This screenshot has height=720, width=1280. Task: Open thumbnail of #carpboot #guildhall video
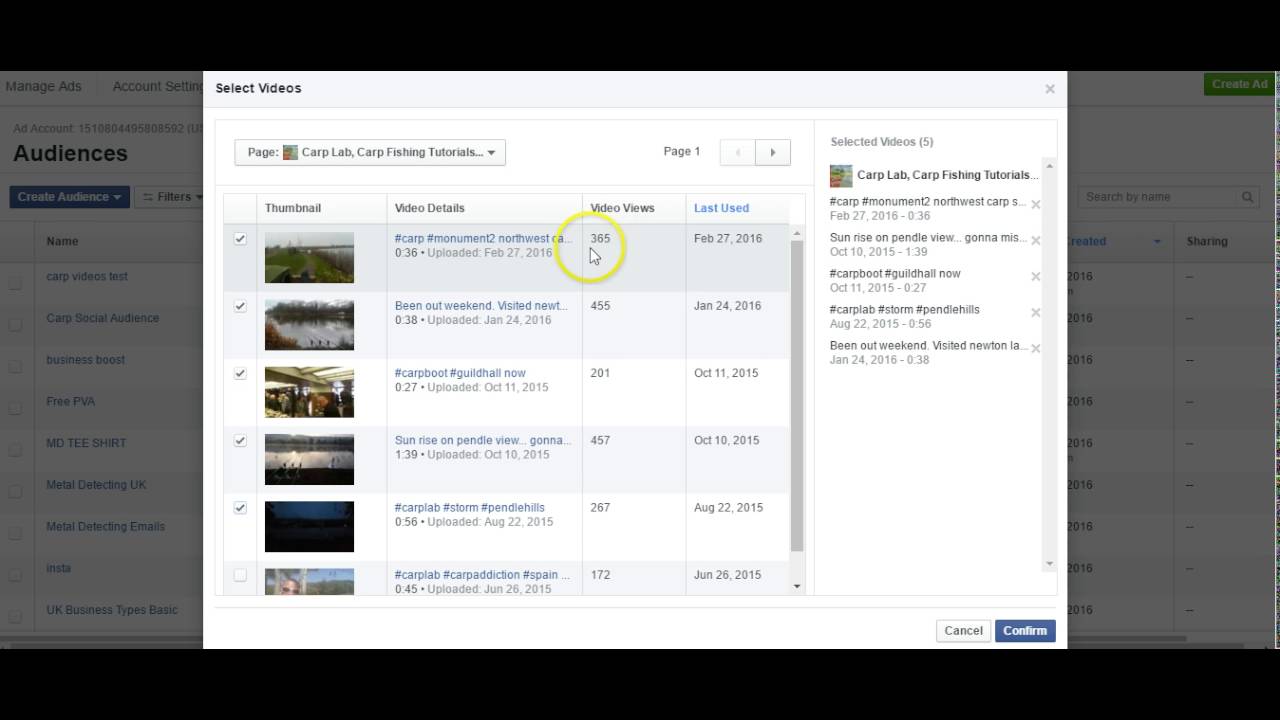tap(309, 392)
